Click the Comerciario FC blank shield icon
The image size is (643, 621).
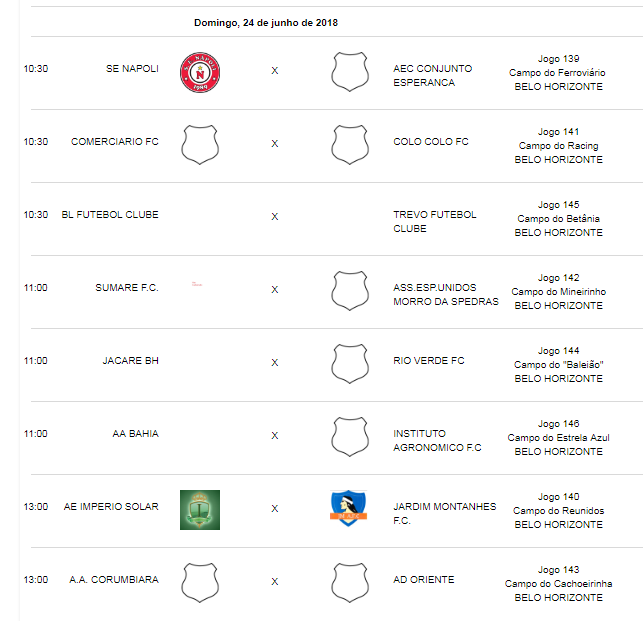tap(200, 145)
